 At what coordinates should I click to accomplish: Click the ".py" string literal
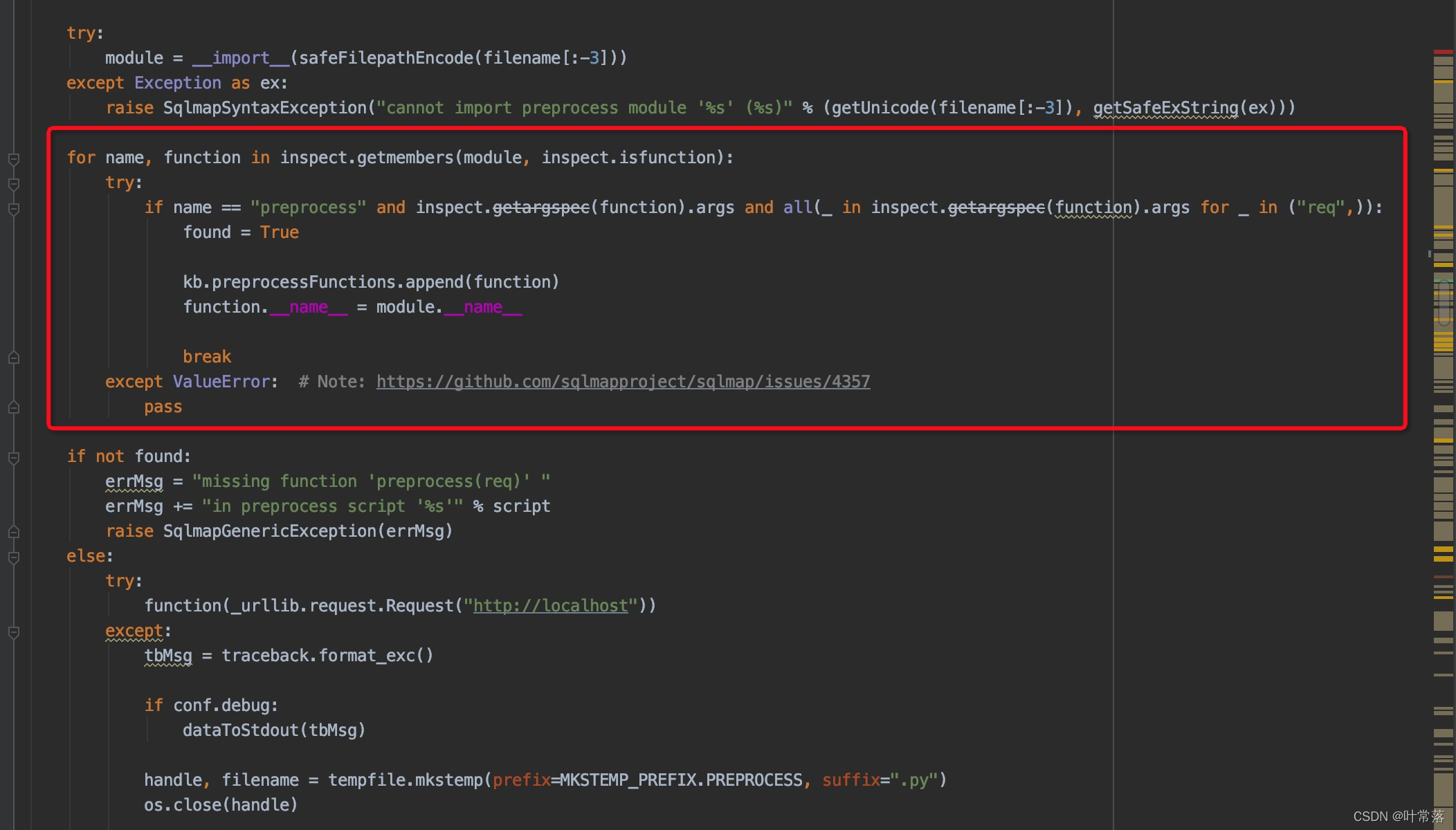[x=913, y=780]
